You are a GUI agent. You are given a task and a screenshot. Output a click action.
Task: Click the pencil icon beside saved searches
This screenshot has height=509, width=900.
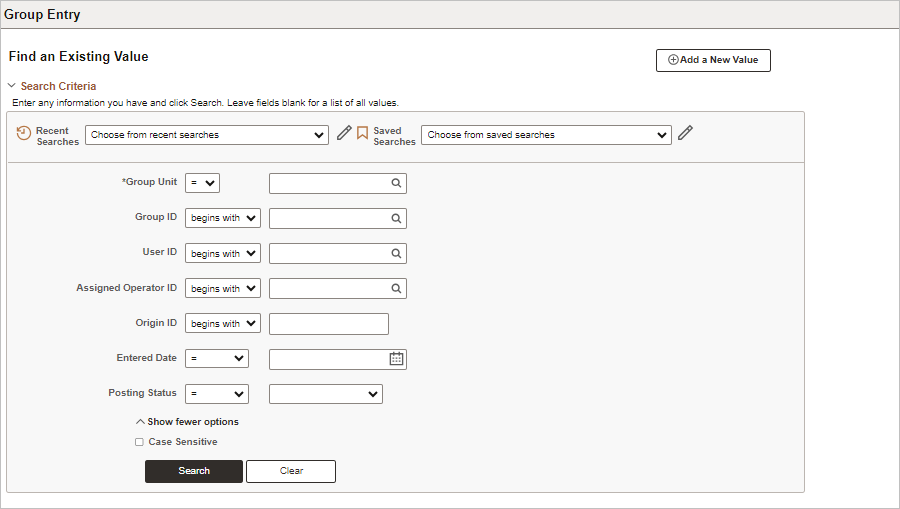pos(685,133)
